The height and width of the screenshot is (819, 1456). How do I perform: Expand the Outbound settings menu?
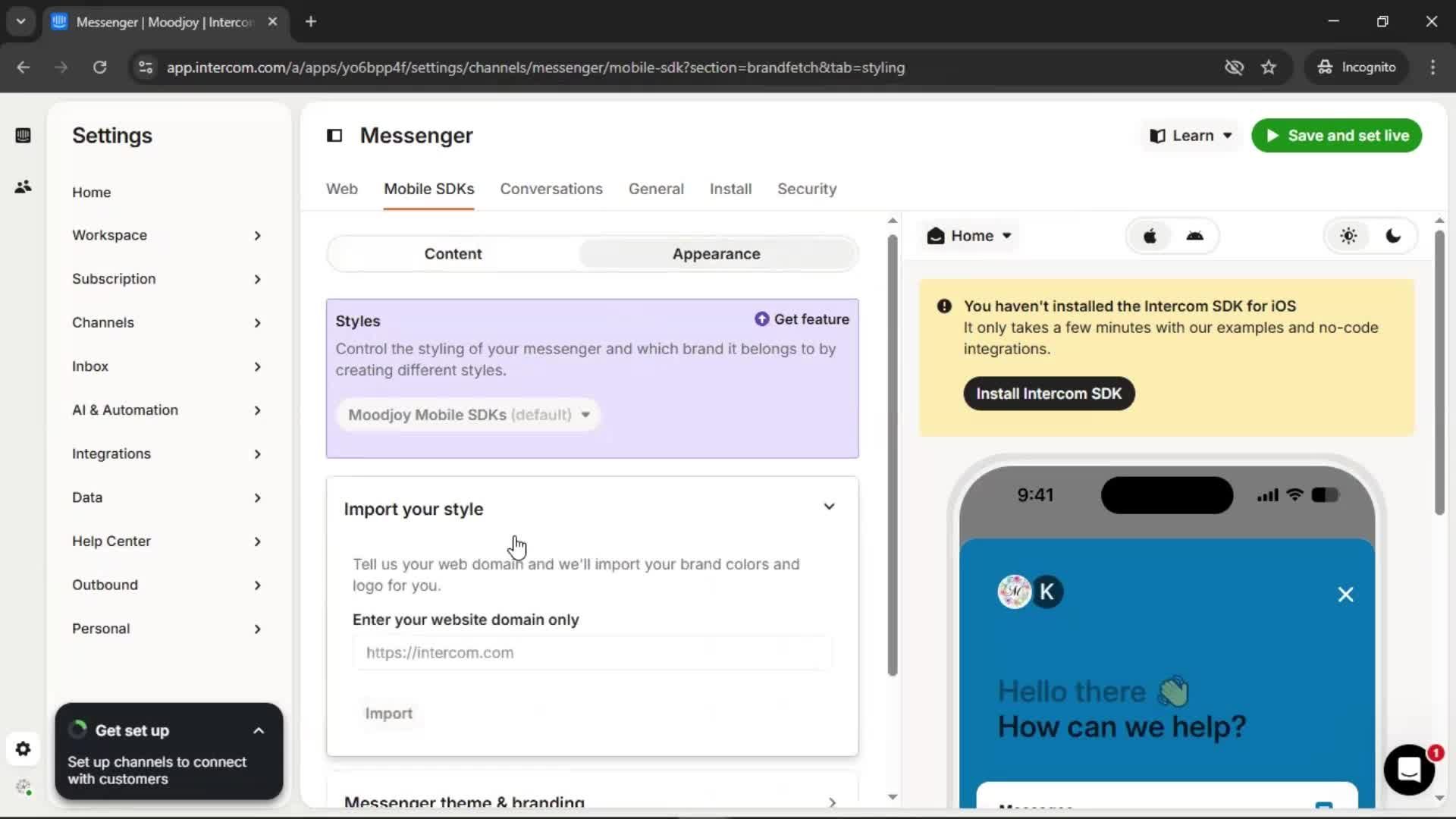click(x=167, y=585)
